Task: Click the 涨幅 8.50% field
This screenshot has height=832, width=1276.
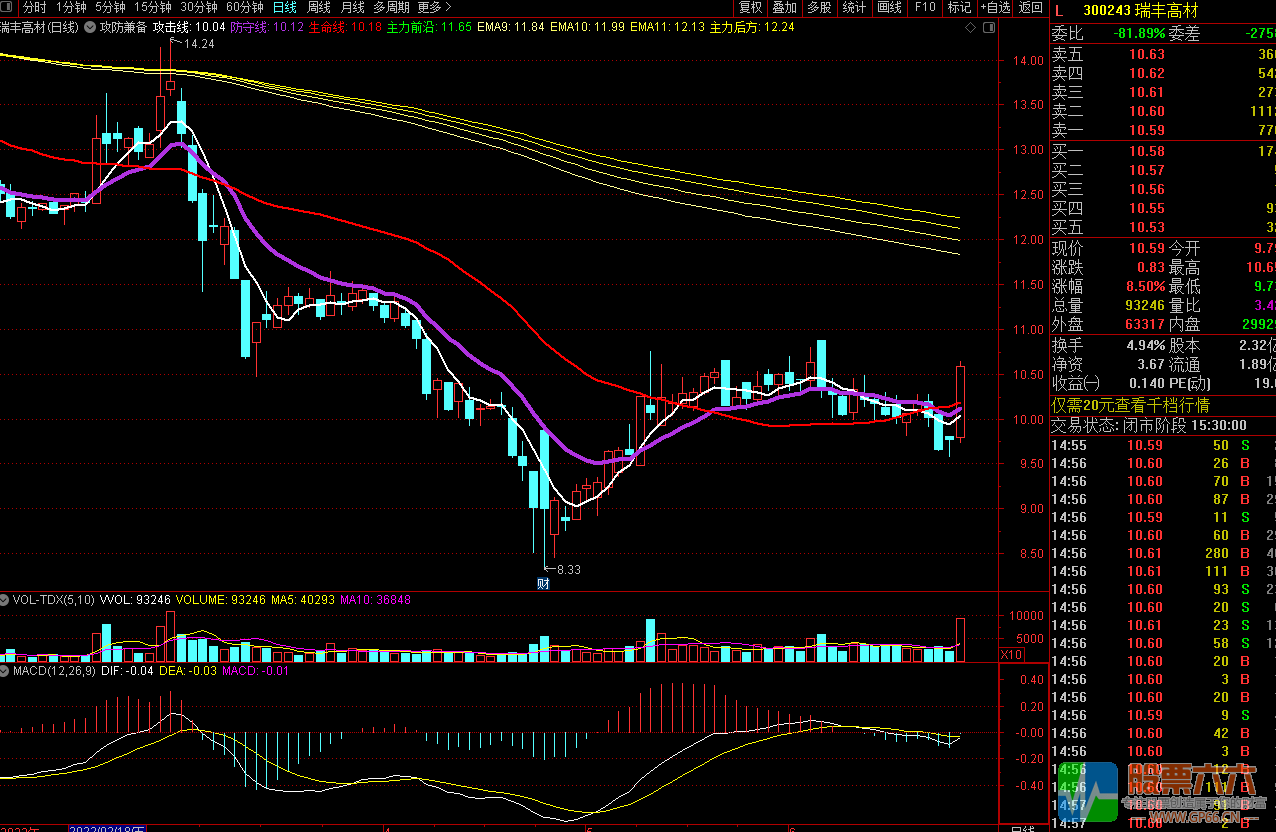Action: (x=1108, y=286)
